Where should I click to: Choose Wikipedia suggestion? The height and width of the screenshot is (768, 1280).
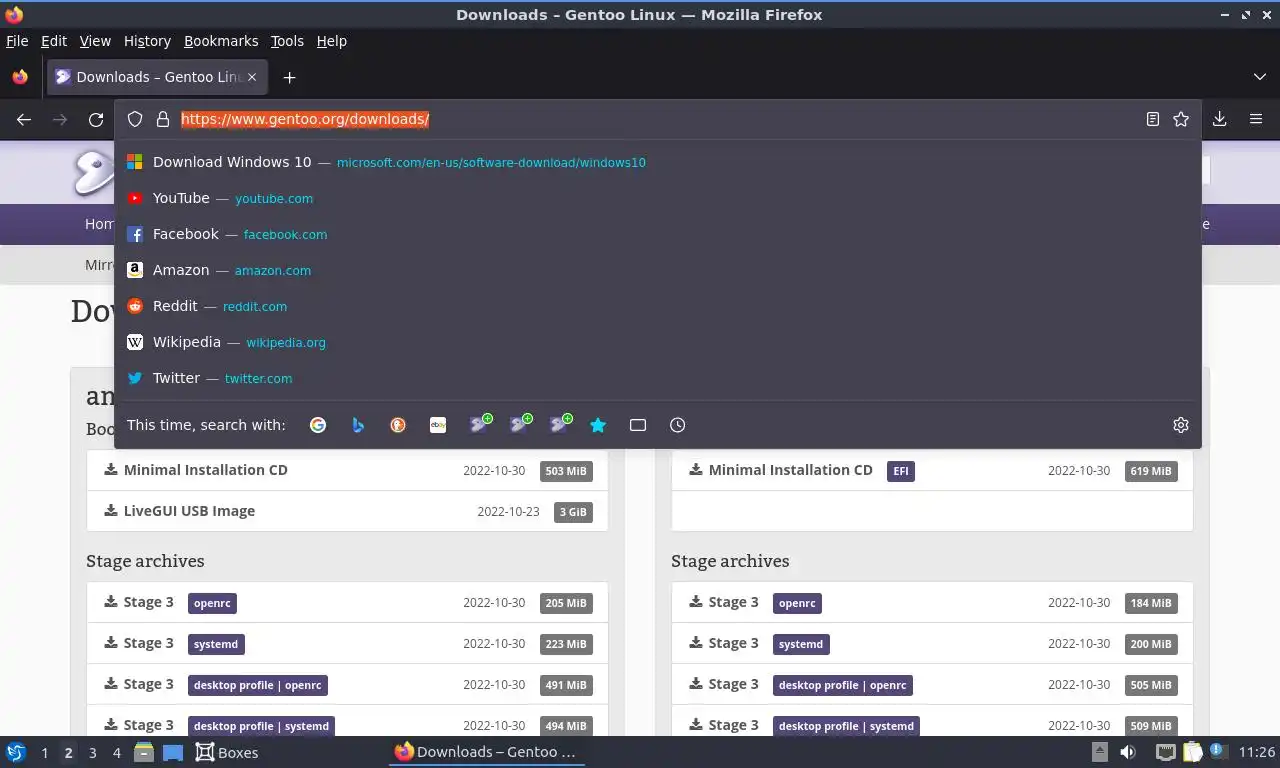click(x=658, y=342)
